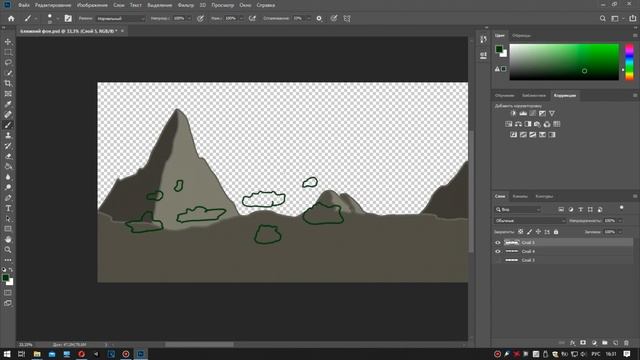
Task: Switch to the Каналы tab
Action: (x=520, y=196)
